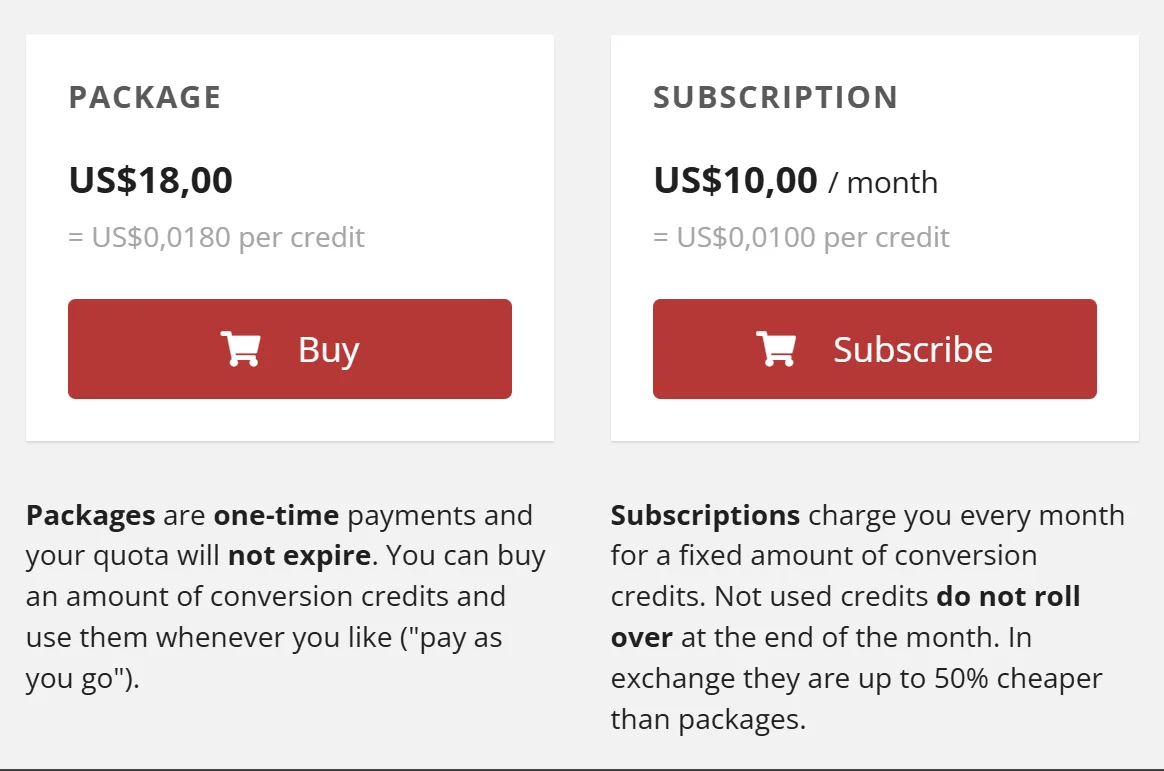This screenshot has height=771, width=1164.
Task: Click the shopping cart icon beside Subscribe
Action: tap(776, 349)
